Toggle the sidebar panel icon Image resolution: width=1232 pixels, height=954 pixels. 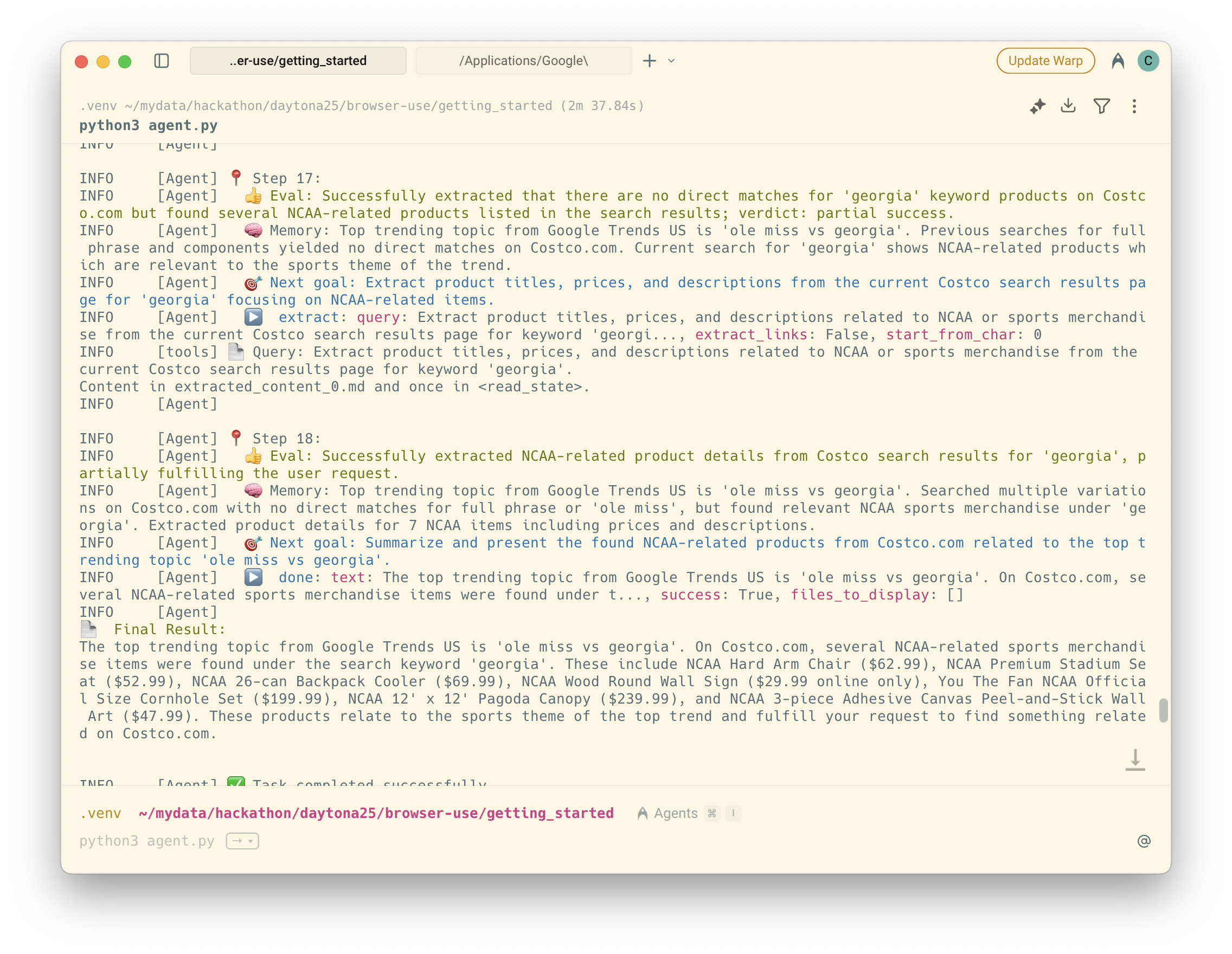tap(162, 61)
